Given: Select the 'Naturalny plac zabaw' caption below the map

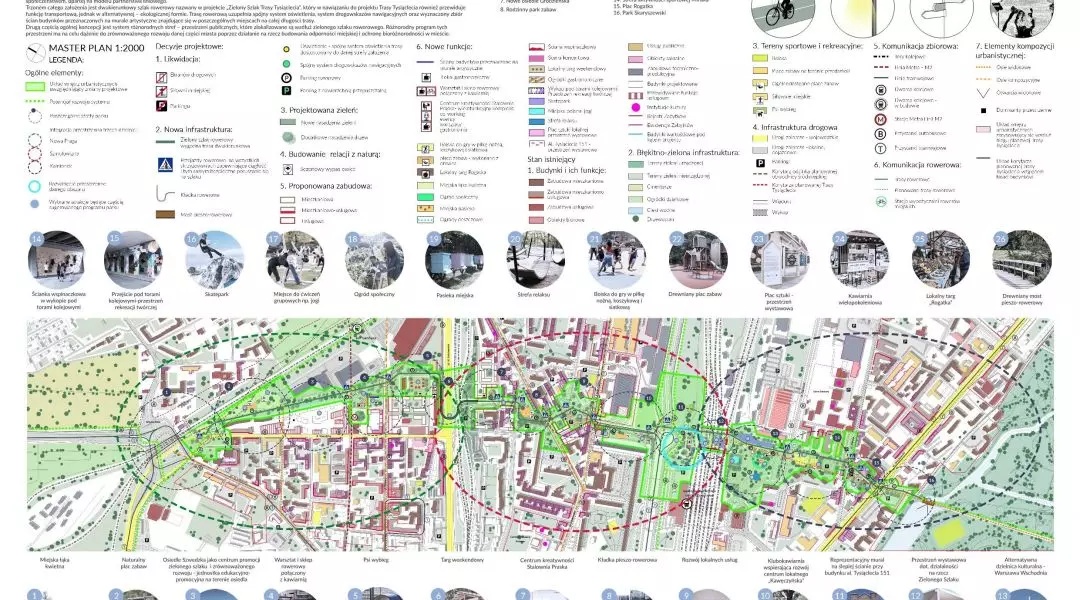Looking at the screenshot, I should pos(134,563).
